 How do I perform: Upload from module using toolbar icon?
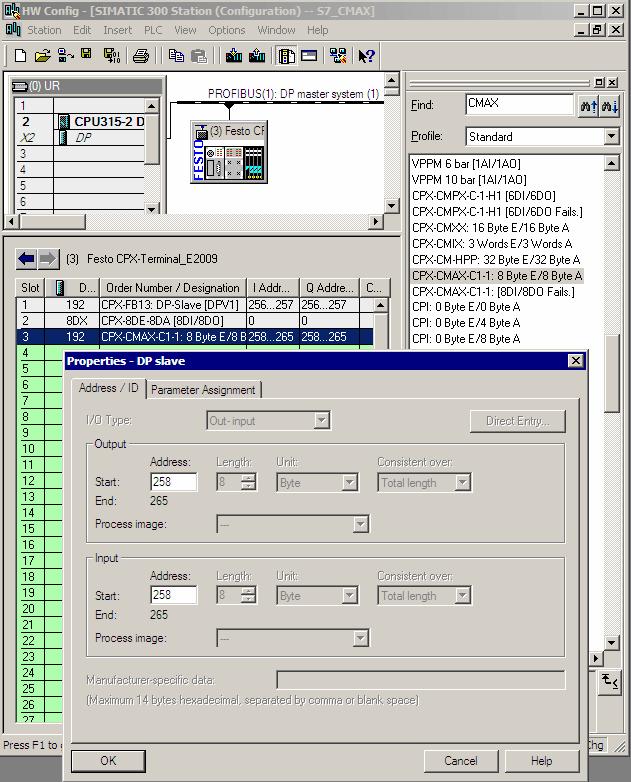pyautogui.click(x=257, y=55)
